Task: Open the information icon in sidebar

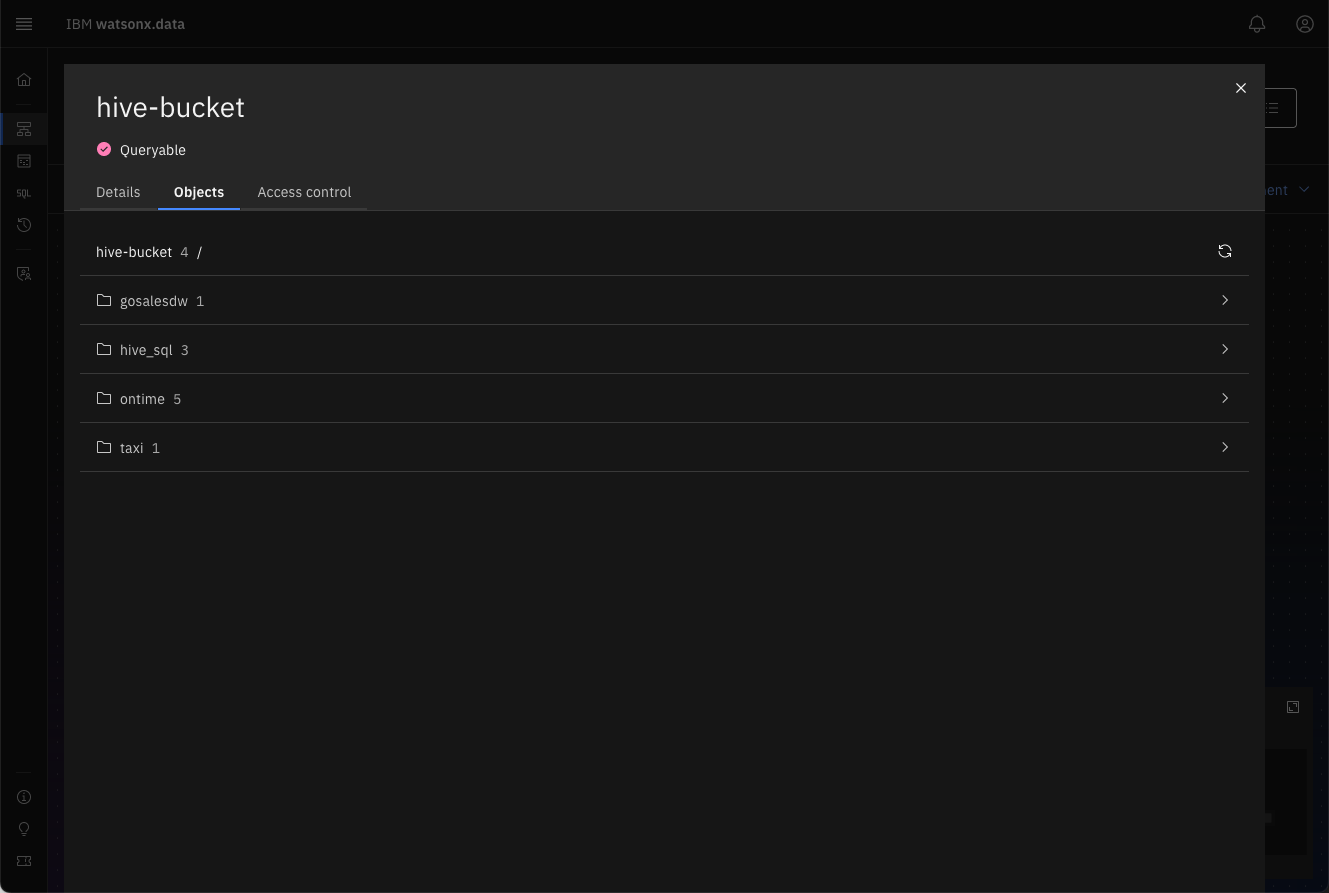Action: [24, 797]
